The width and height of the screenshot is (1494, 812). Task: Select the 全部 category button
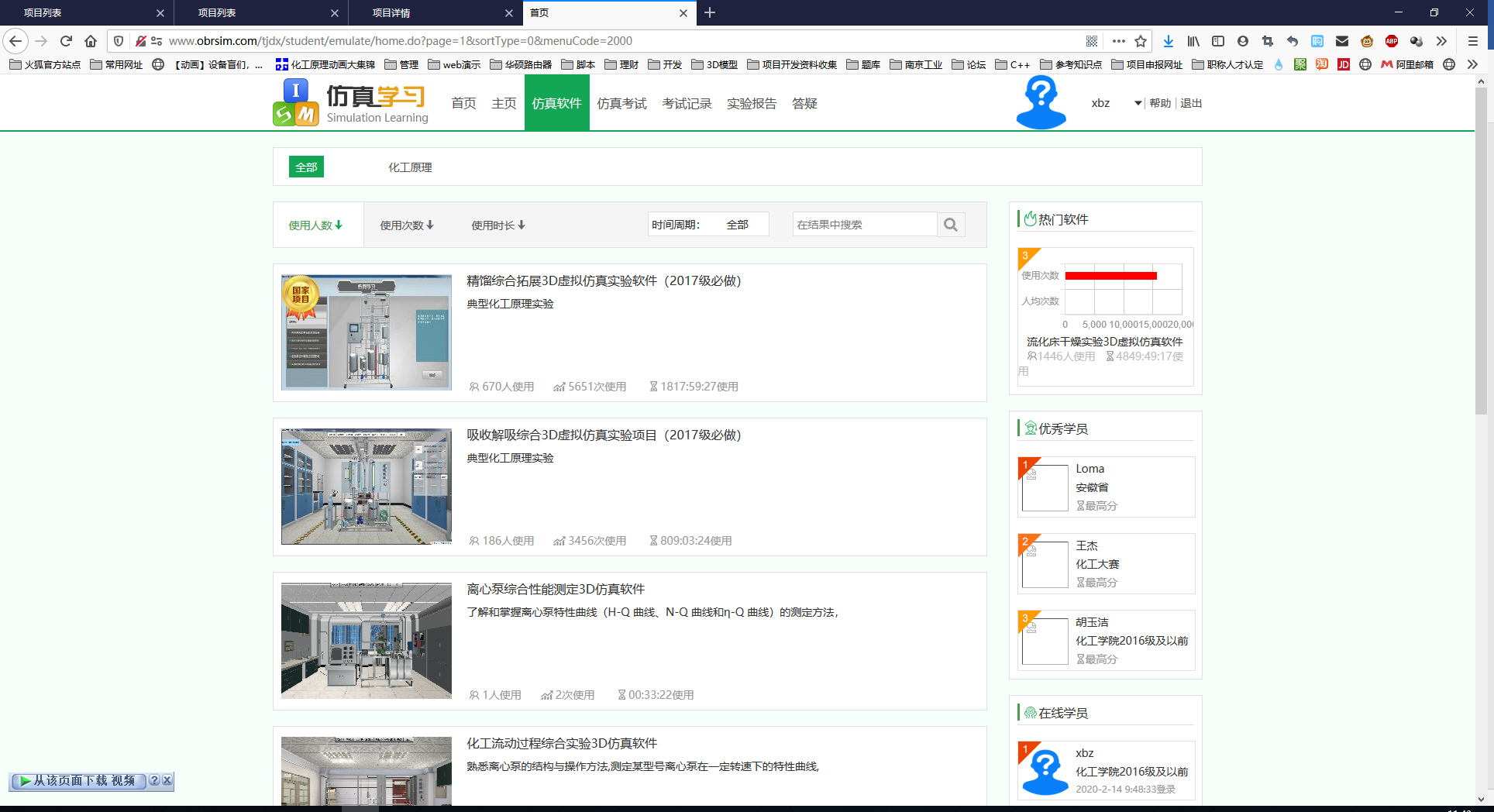(306, 167)
